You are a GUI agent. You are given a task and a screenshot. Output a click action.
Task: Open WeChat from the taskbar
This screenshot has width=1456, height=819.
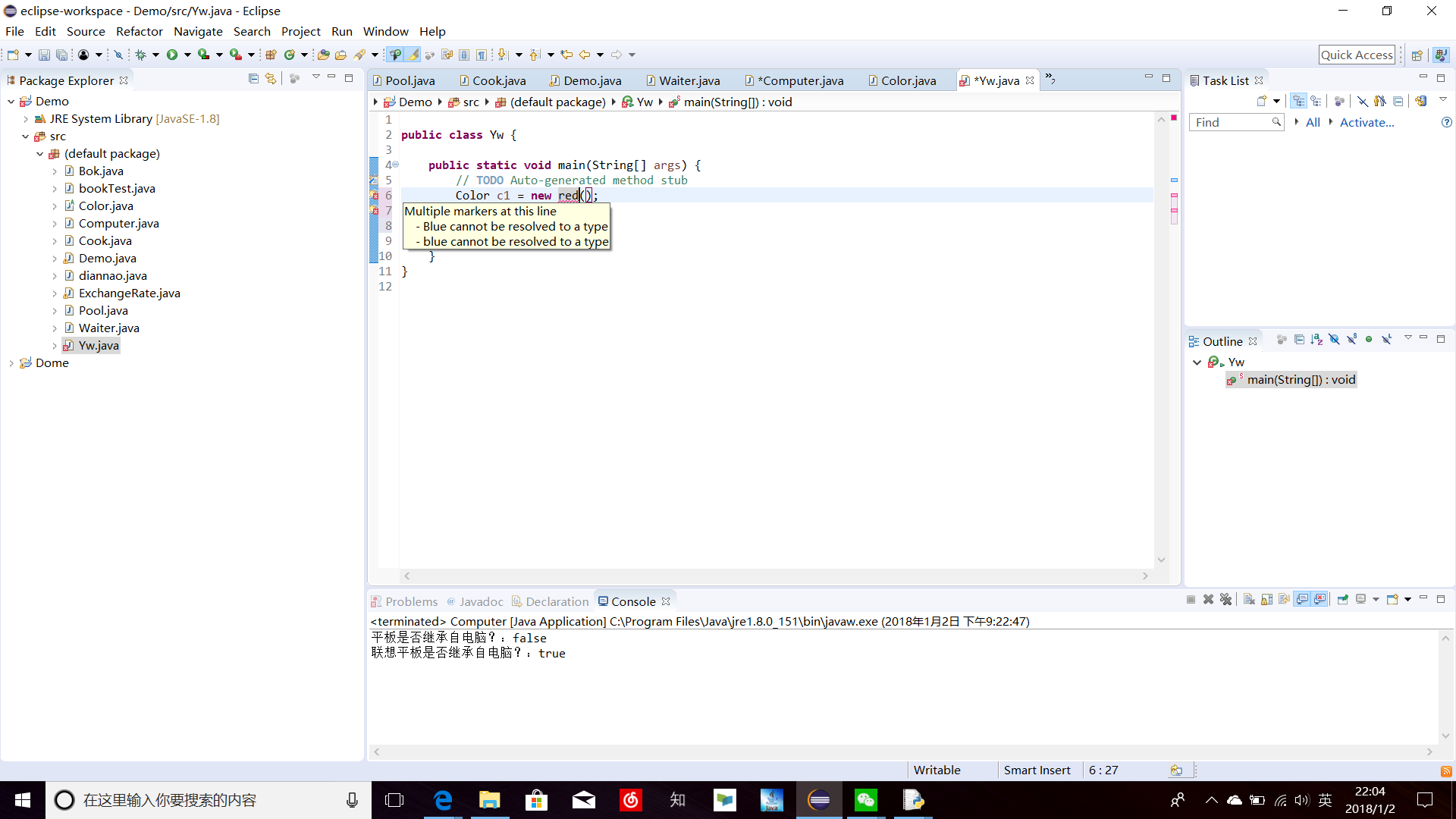[x=866, y=800]
